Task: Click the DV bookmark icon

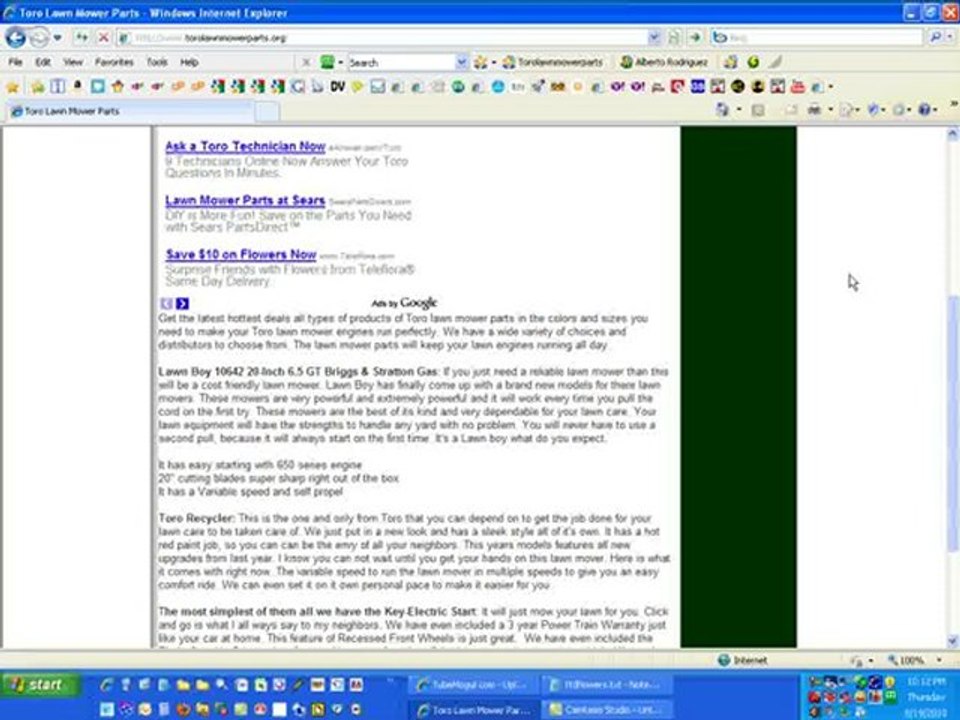Action: pos(337,87)
